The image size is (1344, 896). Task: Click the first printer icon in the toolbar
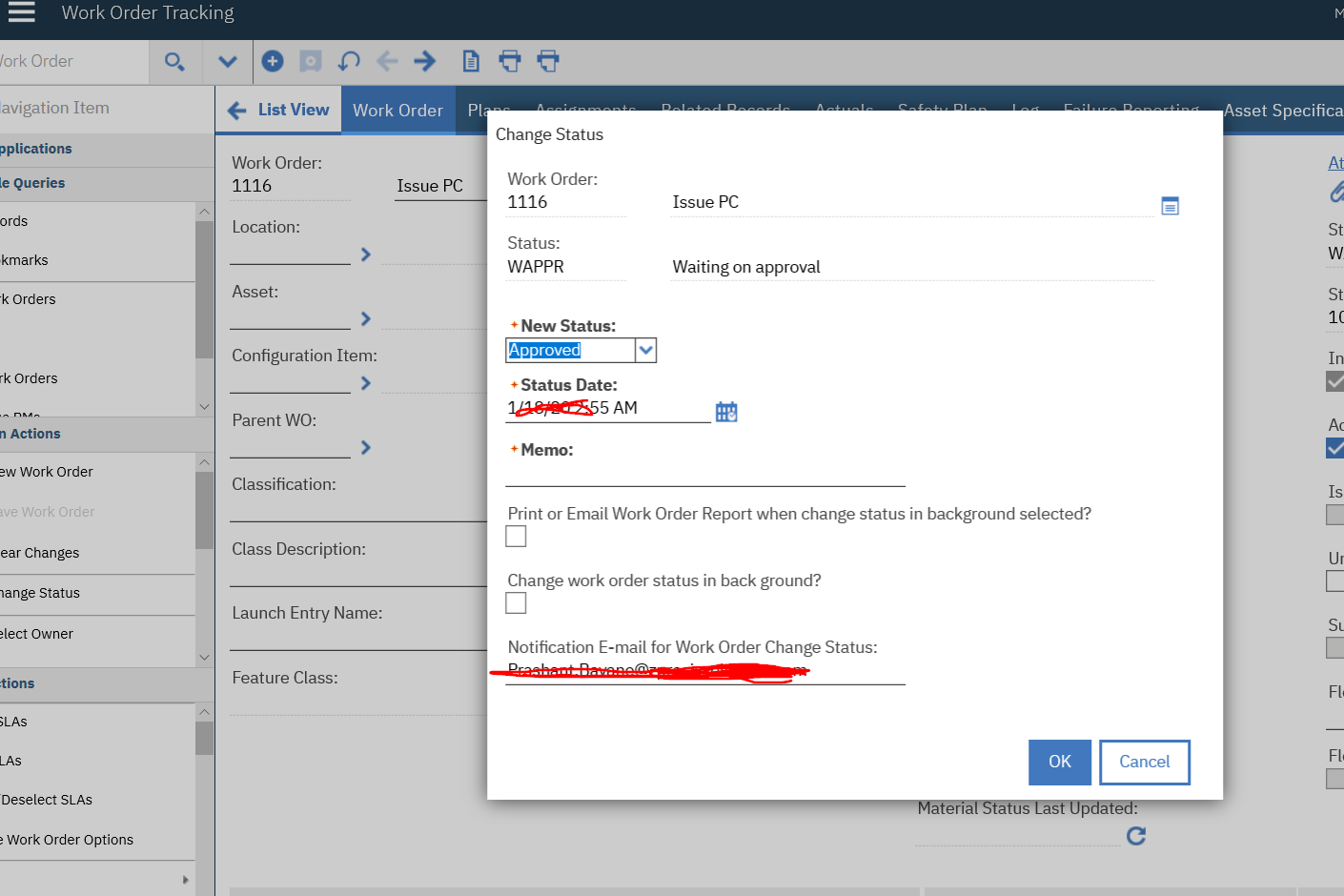pos(510,60)
